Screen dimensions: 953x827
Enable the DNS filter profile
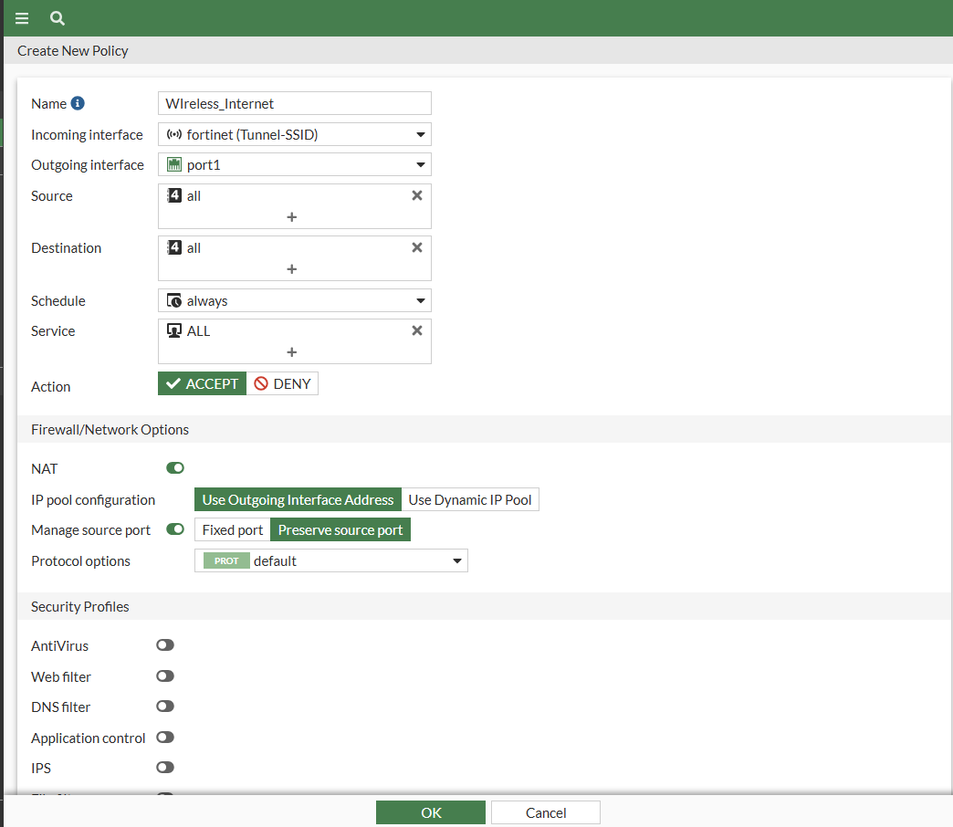point(165,706)
